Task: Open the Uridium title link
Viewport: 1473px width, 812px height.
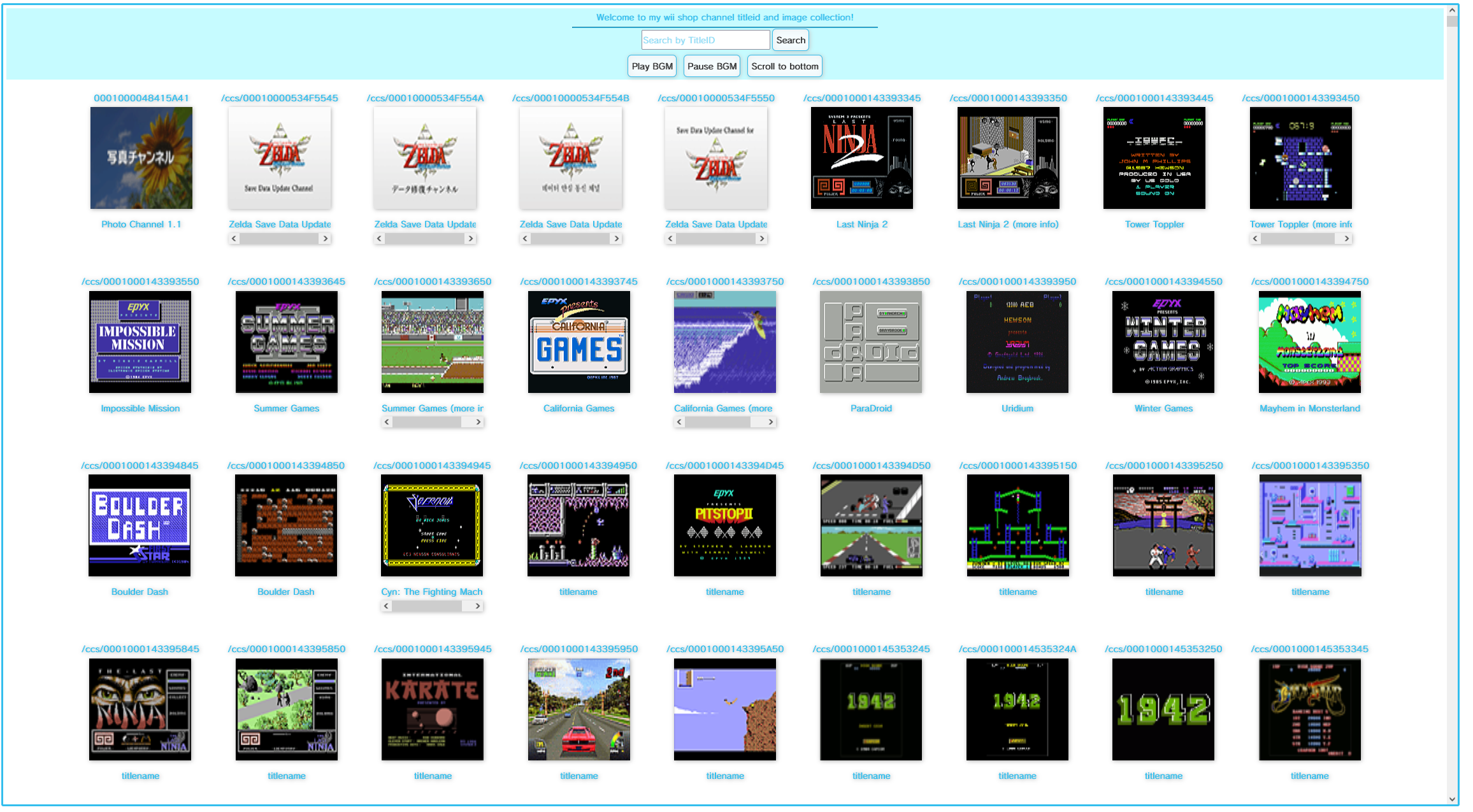Action: 1017,408
